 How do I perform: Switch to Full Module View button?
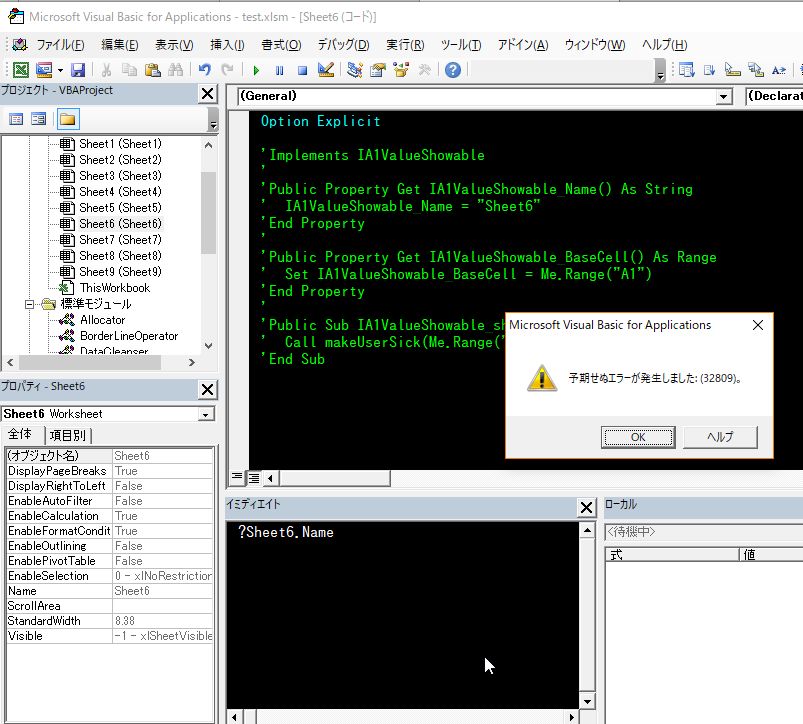(253, 478)
